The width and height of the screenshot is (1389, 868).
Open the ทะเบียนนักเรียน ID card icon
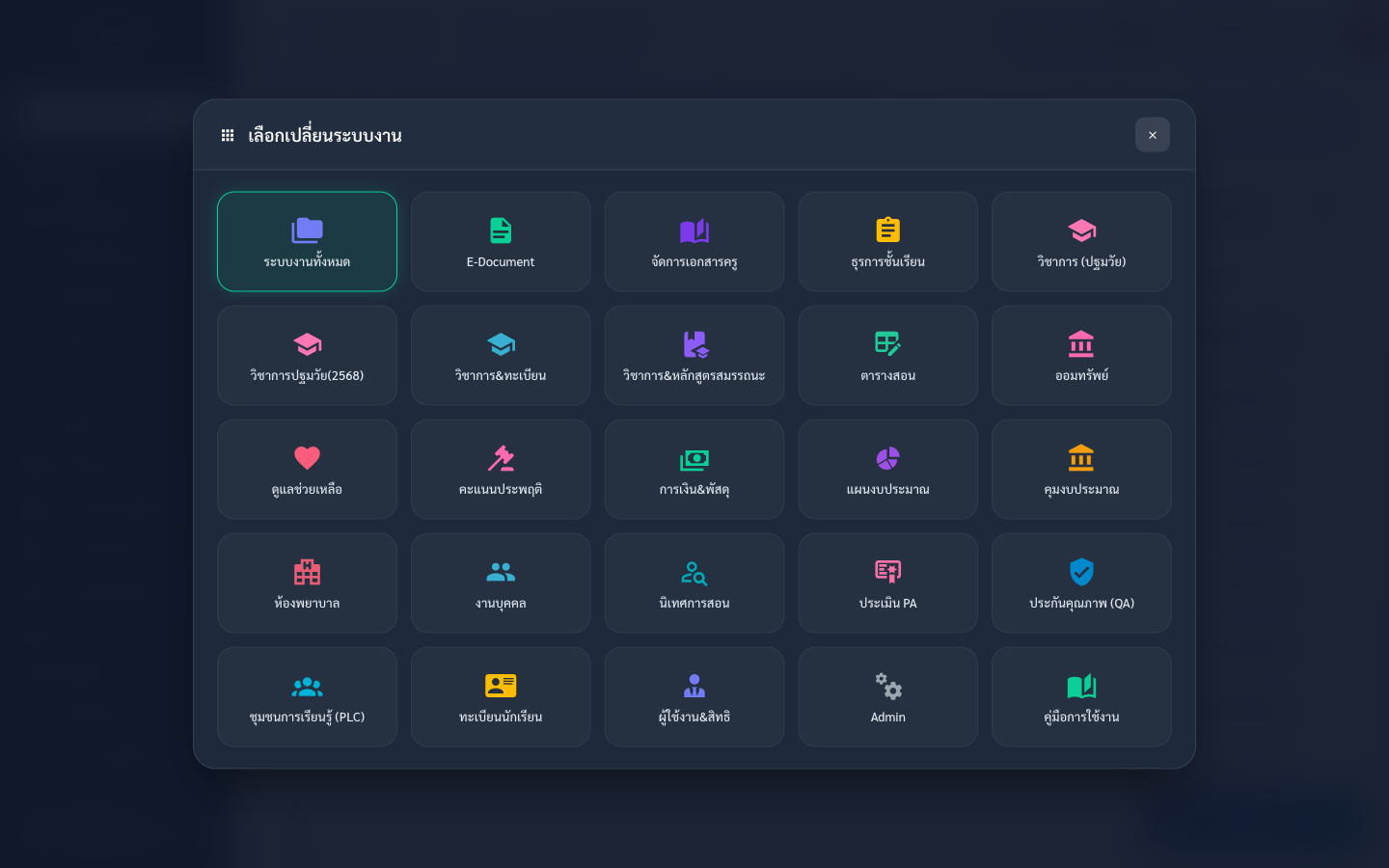(501, 686)
